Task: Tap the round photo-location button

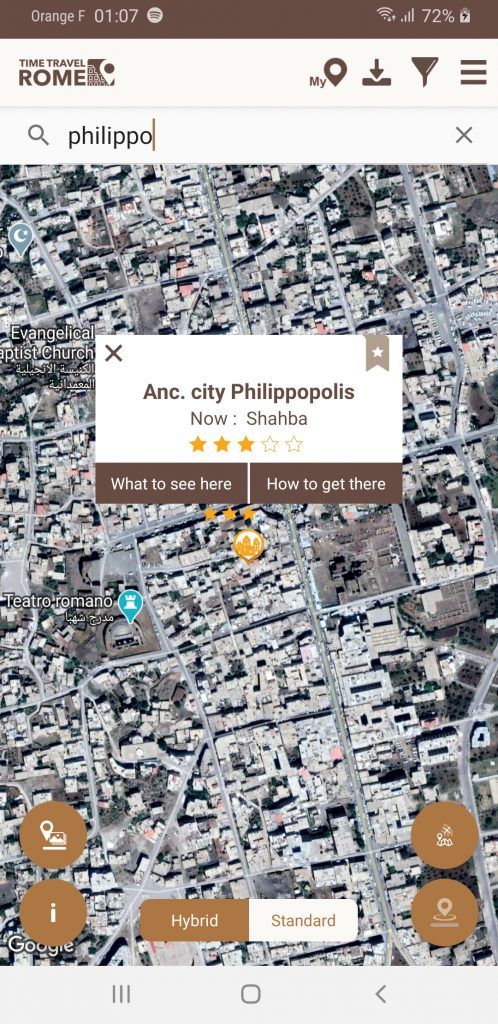Action: point(53,835)
